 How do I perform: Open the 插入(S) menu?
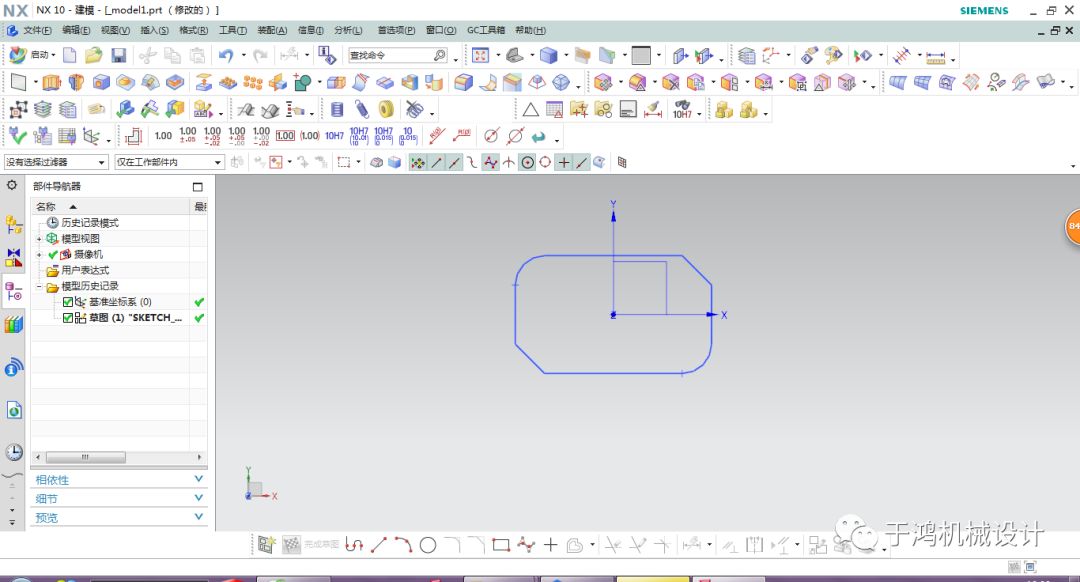154,30
